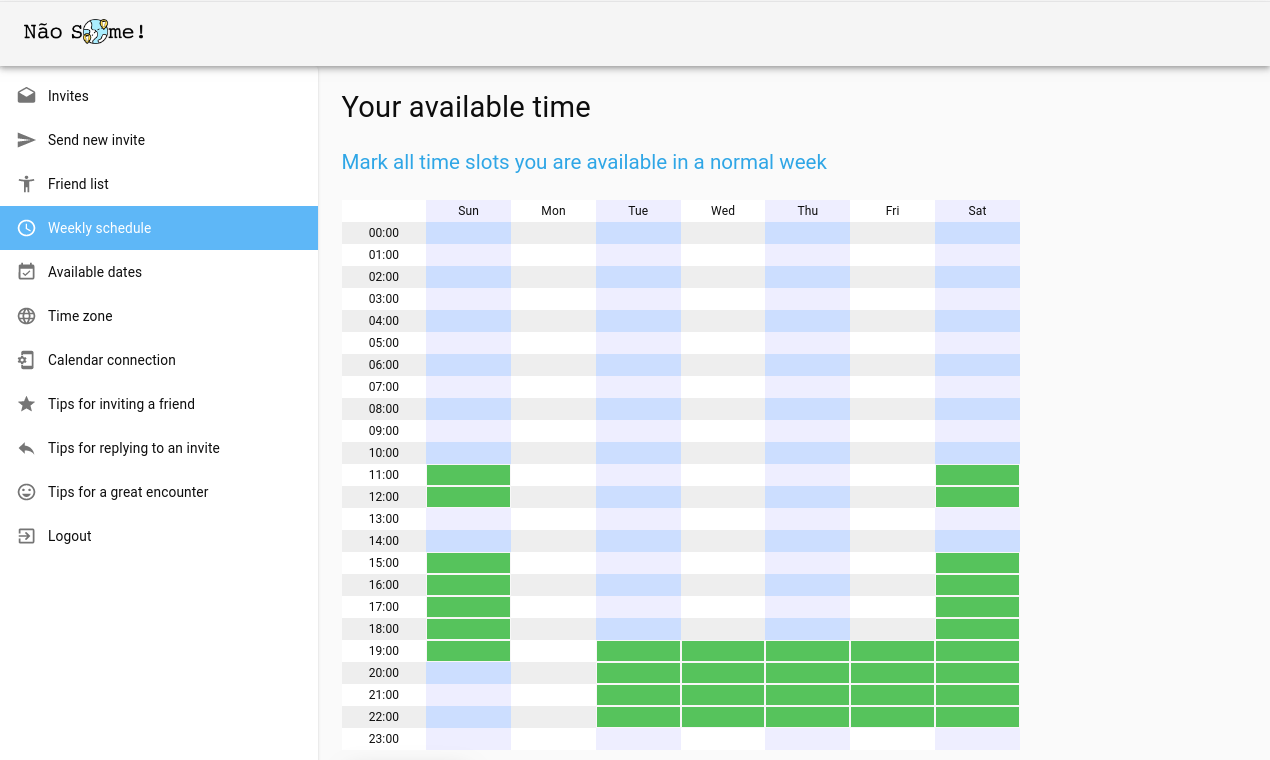Toggle Sunday 15:00 available slot

pyautogui.click(x=468, y=563)
